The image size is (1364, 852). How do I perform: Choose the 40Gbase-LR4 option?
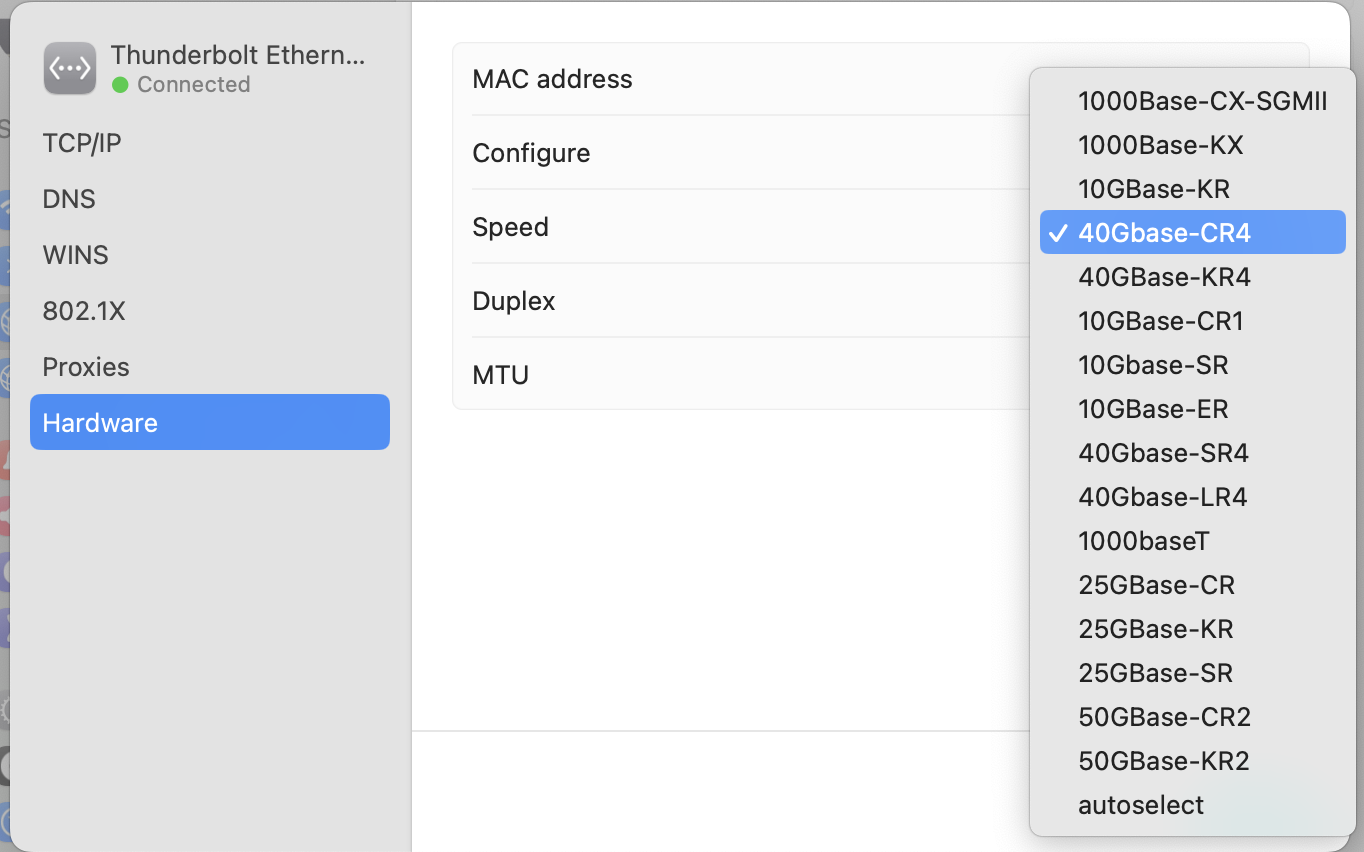click(1162, 497)
